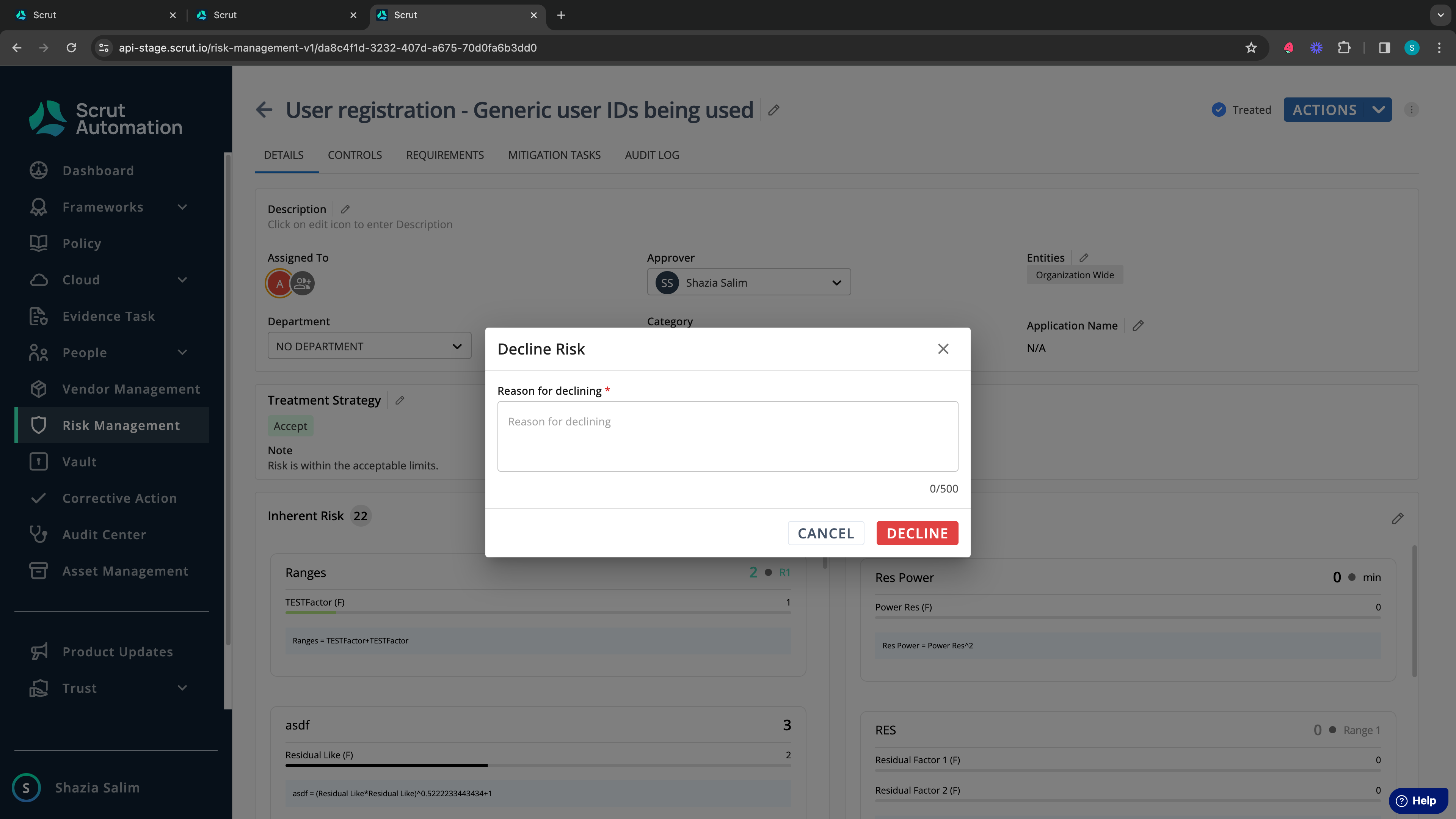The height and width of the screenshot is (819, 1456).
Task: Click the Scrut Automation logo
Action: click(106, 118)
